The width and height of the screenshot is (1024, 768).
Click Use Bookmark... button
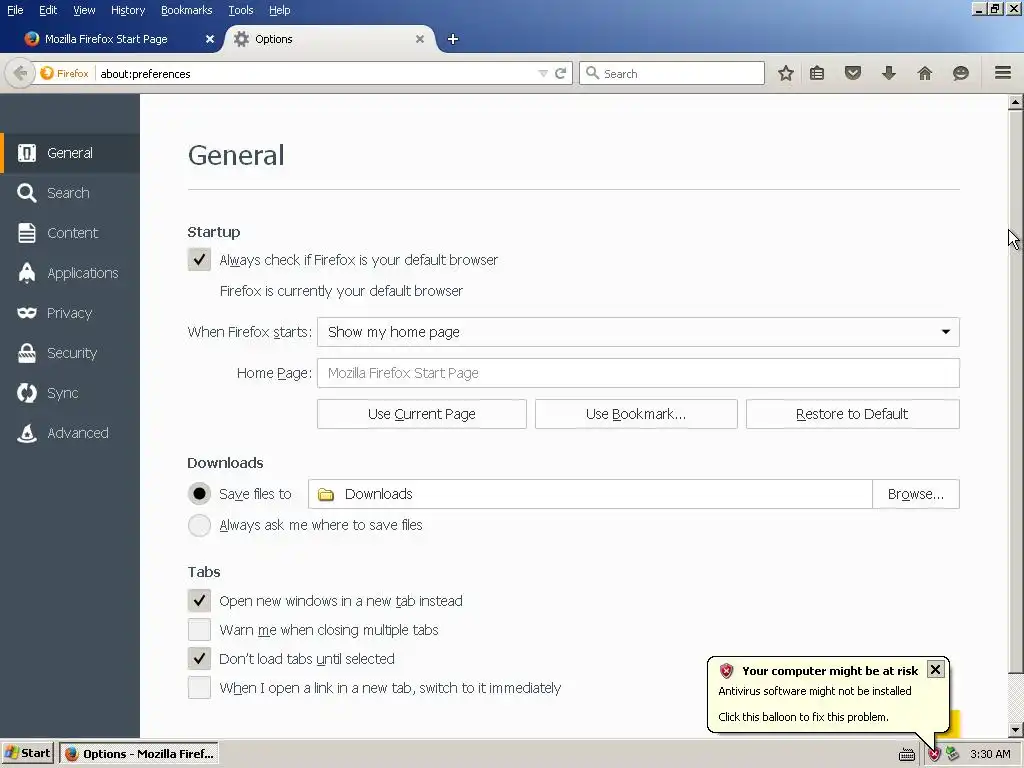pos(636,414)
